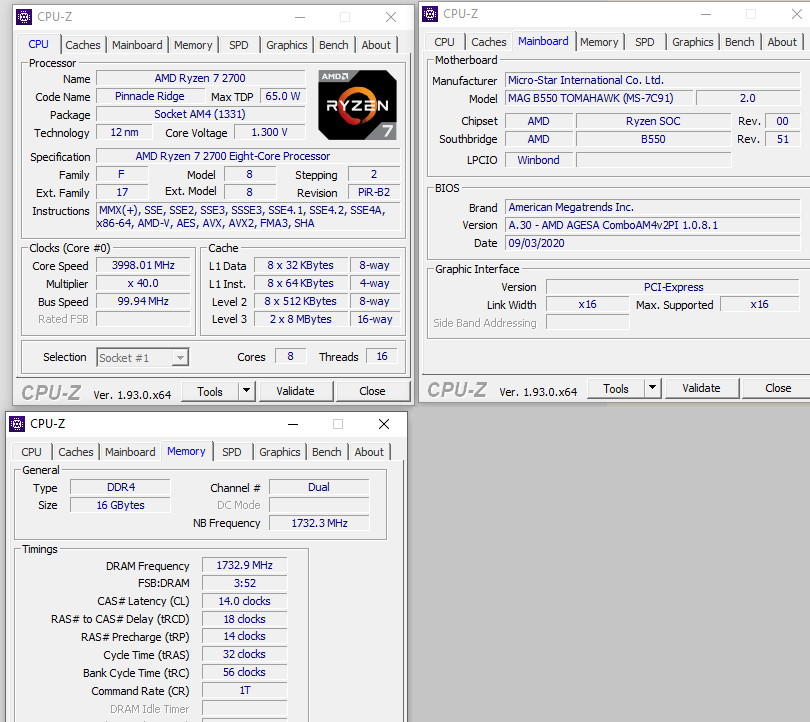Viewport: 810px width, 722px height.
Task: Open the Bench tab in the Mainboard window
Action: 740,42
